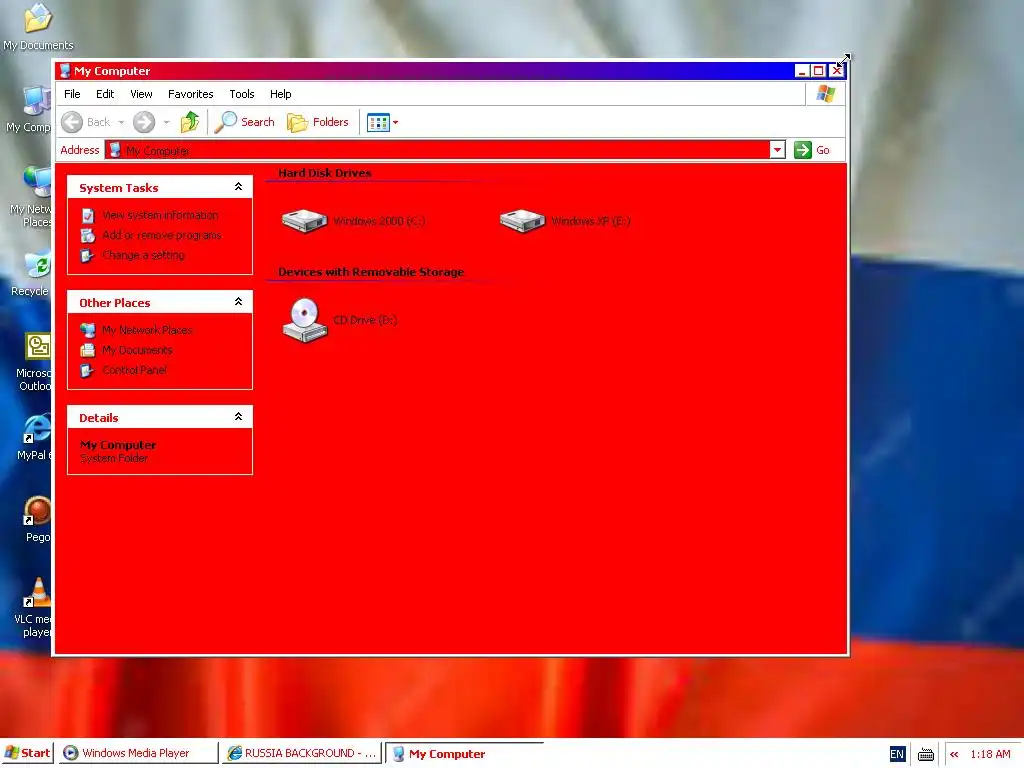Click the View system information icon
Viewport: 1024px width, 768px height.
[x=88, y=216]
